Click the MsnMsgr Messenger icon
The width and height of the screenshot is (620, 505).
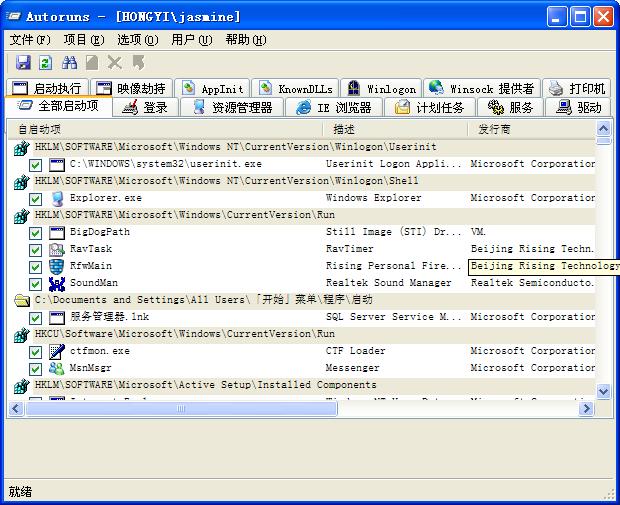(57, 368)
